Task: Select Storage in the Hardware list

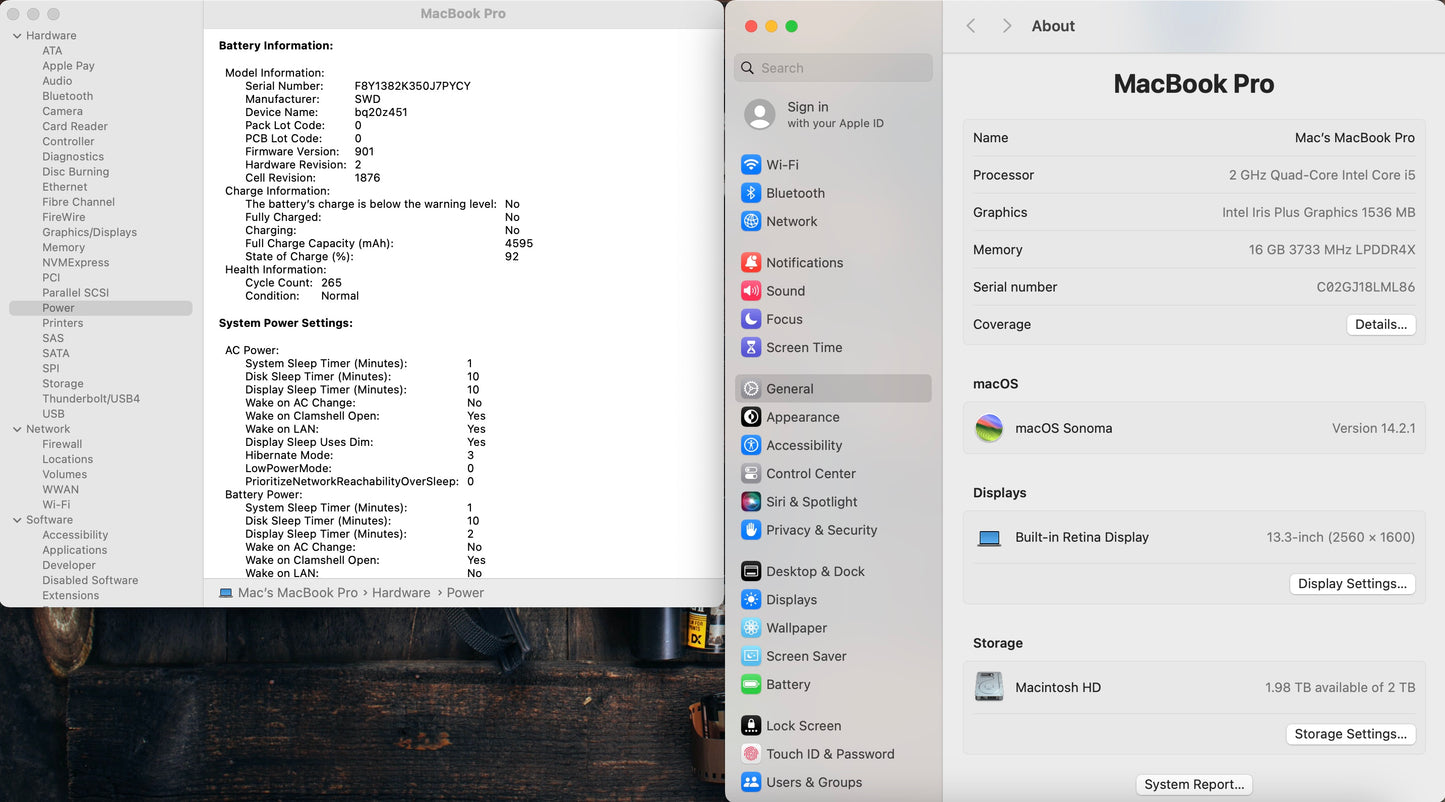Action: click(x=63, y=384)
